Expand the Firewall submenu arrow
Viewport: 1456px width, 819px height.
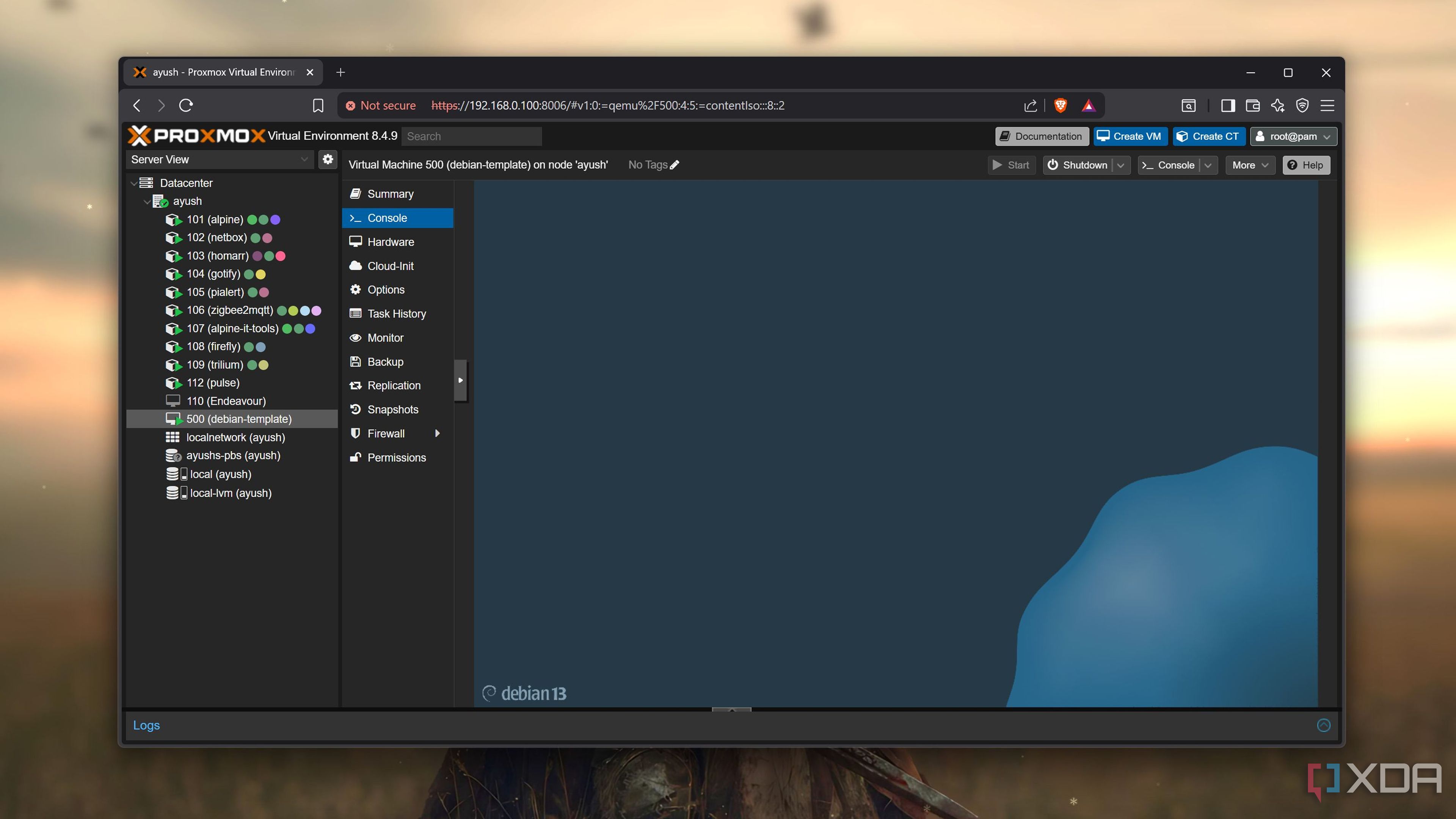pos(437,433)
